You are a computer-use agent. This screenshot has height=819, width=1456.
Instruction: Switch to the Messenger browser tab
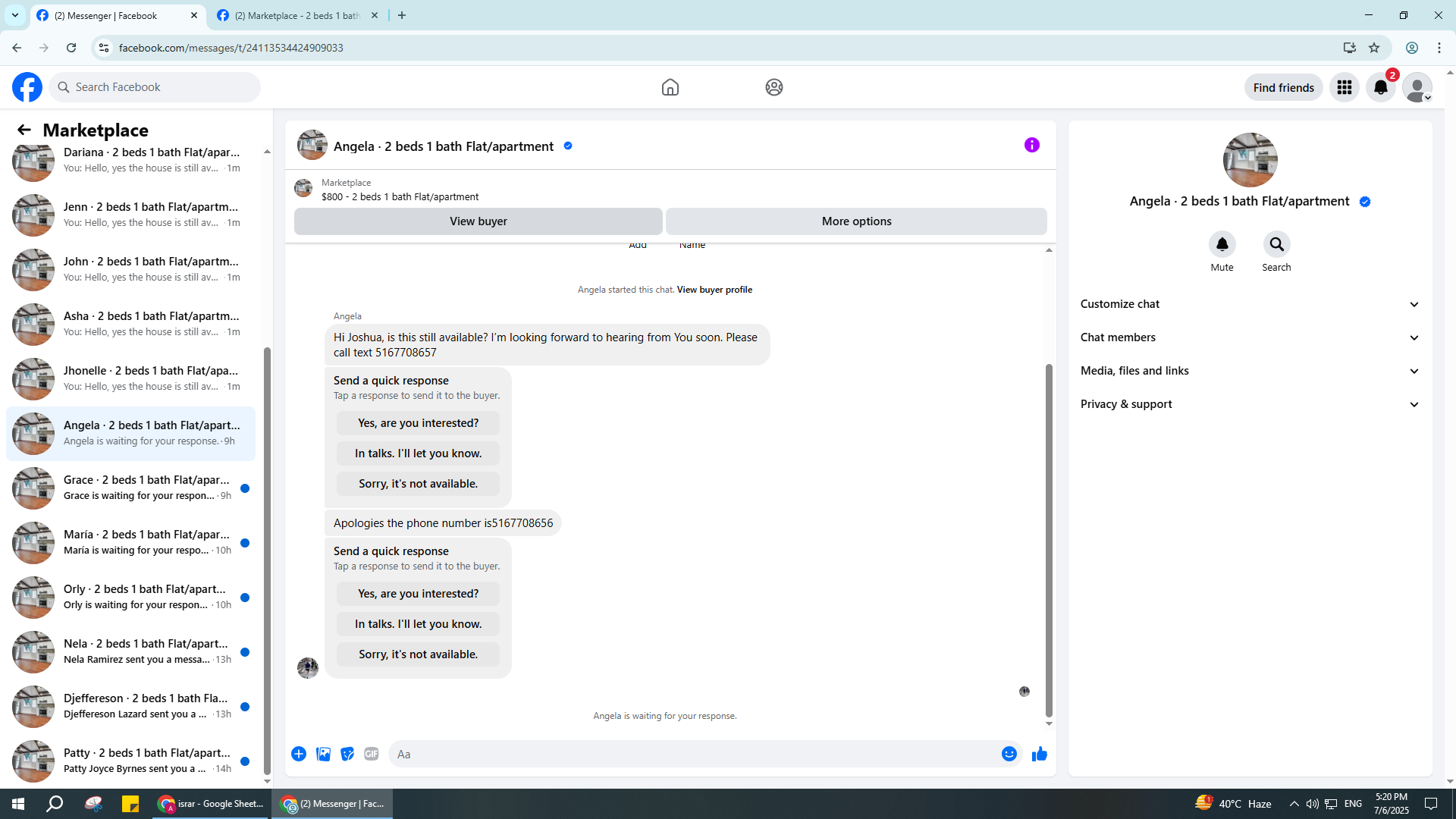(x=118, y=15)
